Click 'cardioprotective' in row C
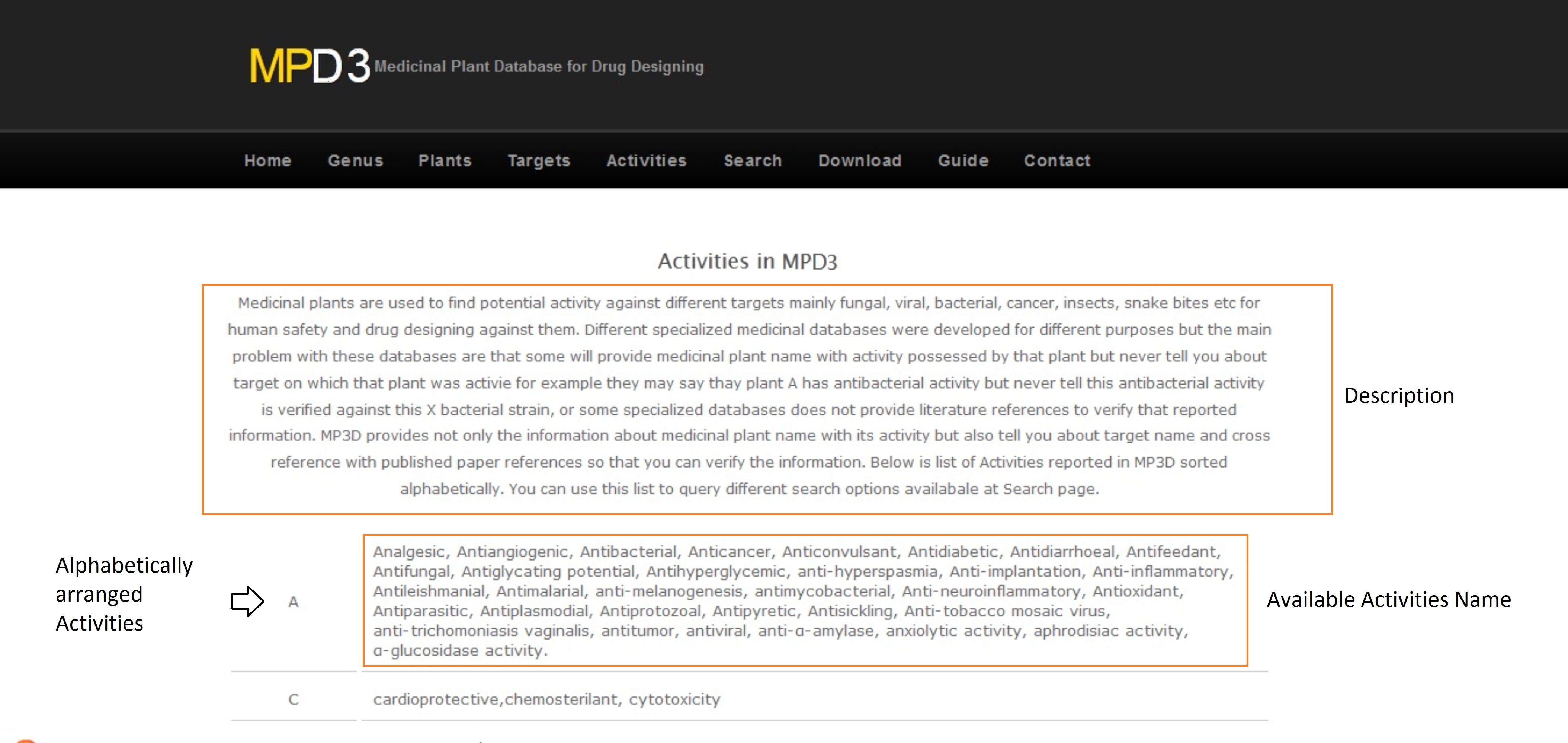The height and width of the screenshot is (743, 1568). pyautogui.click(x=436, y=700)
